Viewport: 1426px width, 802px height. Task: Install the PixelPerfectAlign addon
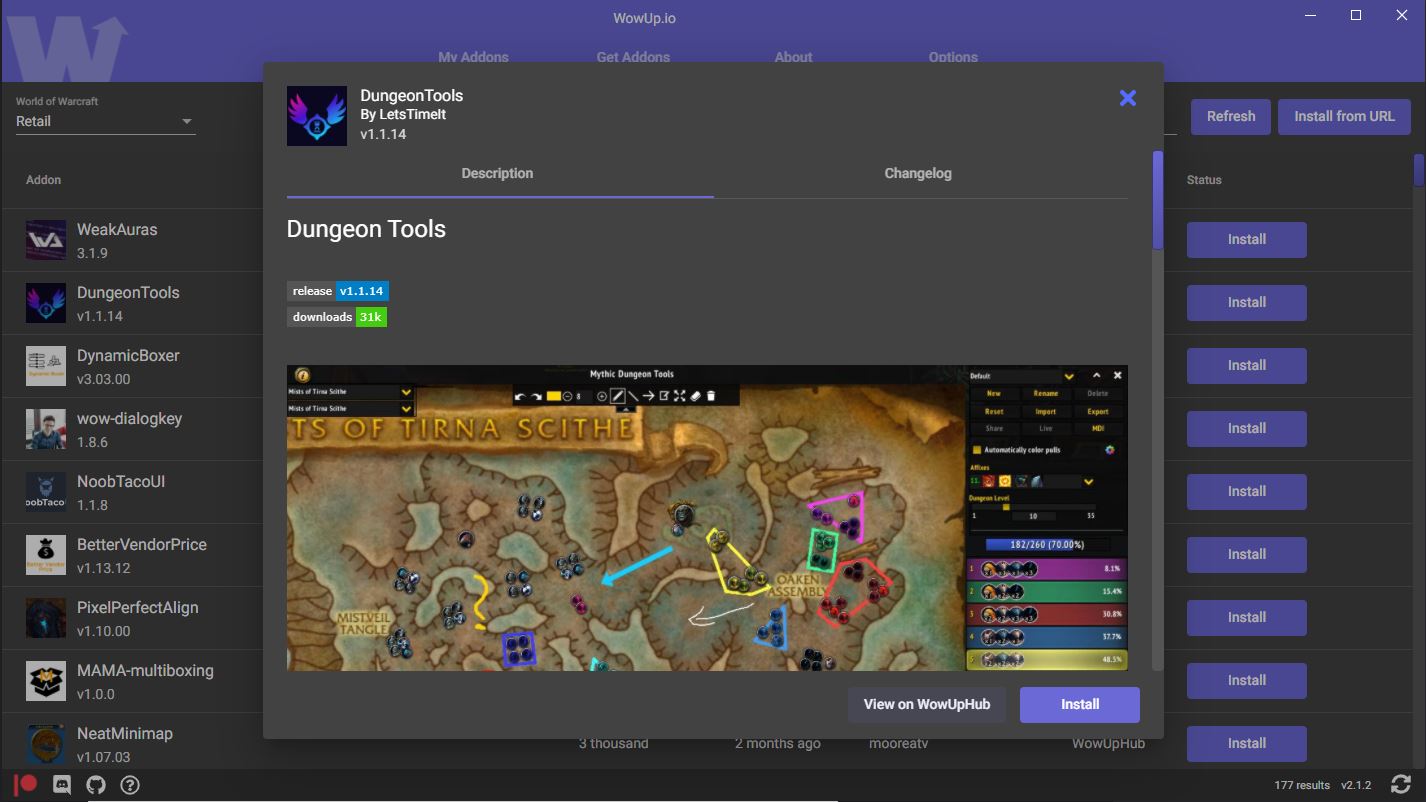[1247, 617]
